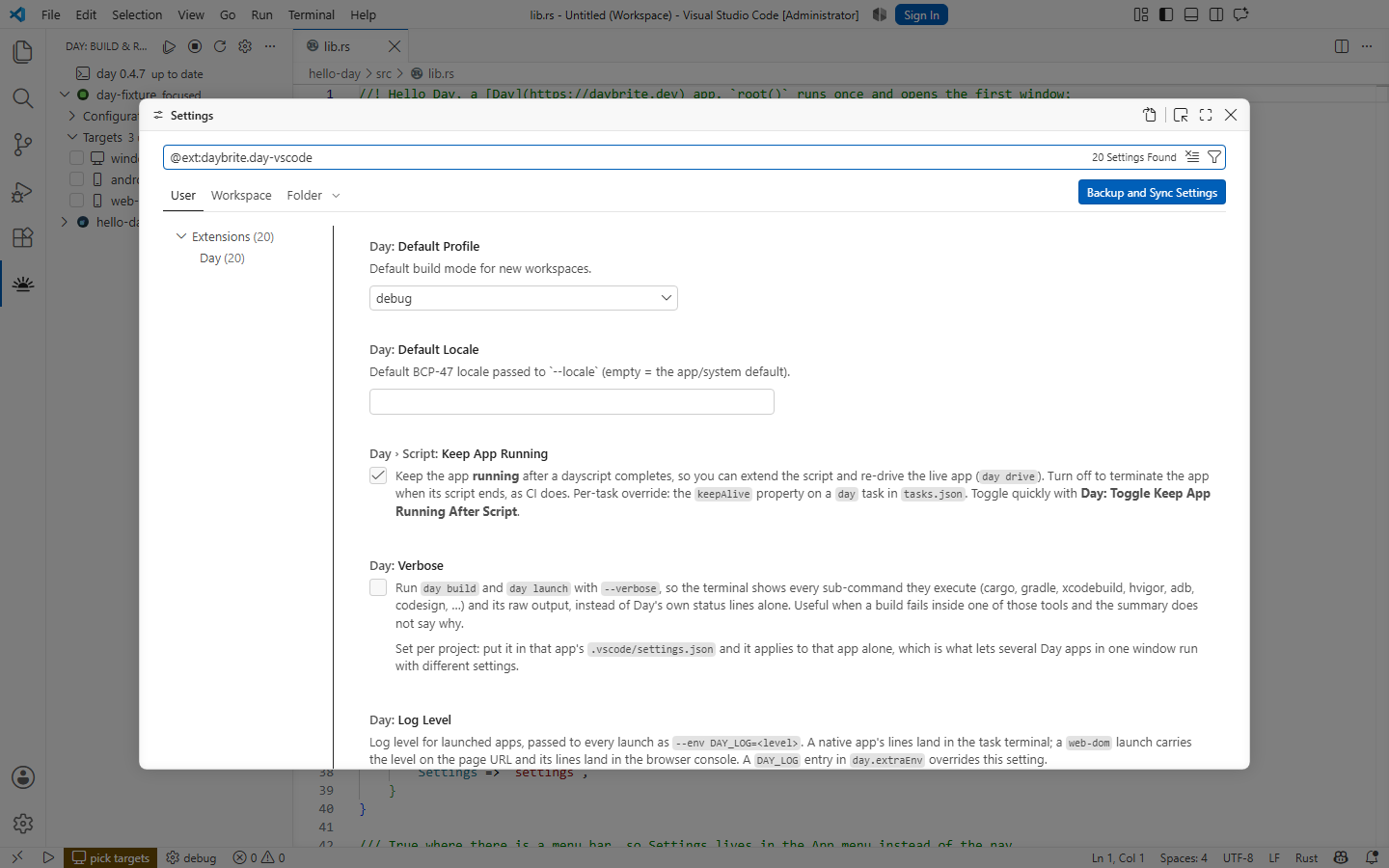Clear the settings search input icon

point(1193,157)
